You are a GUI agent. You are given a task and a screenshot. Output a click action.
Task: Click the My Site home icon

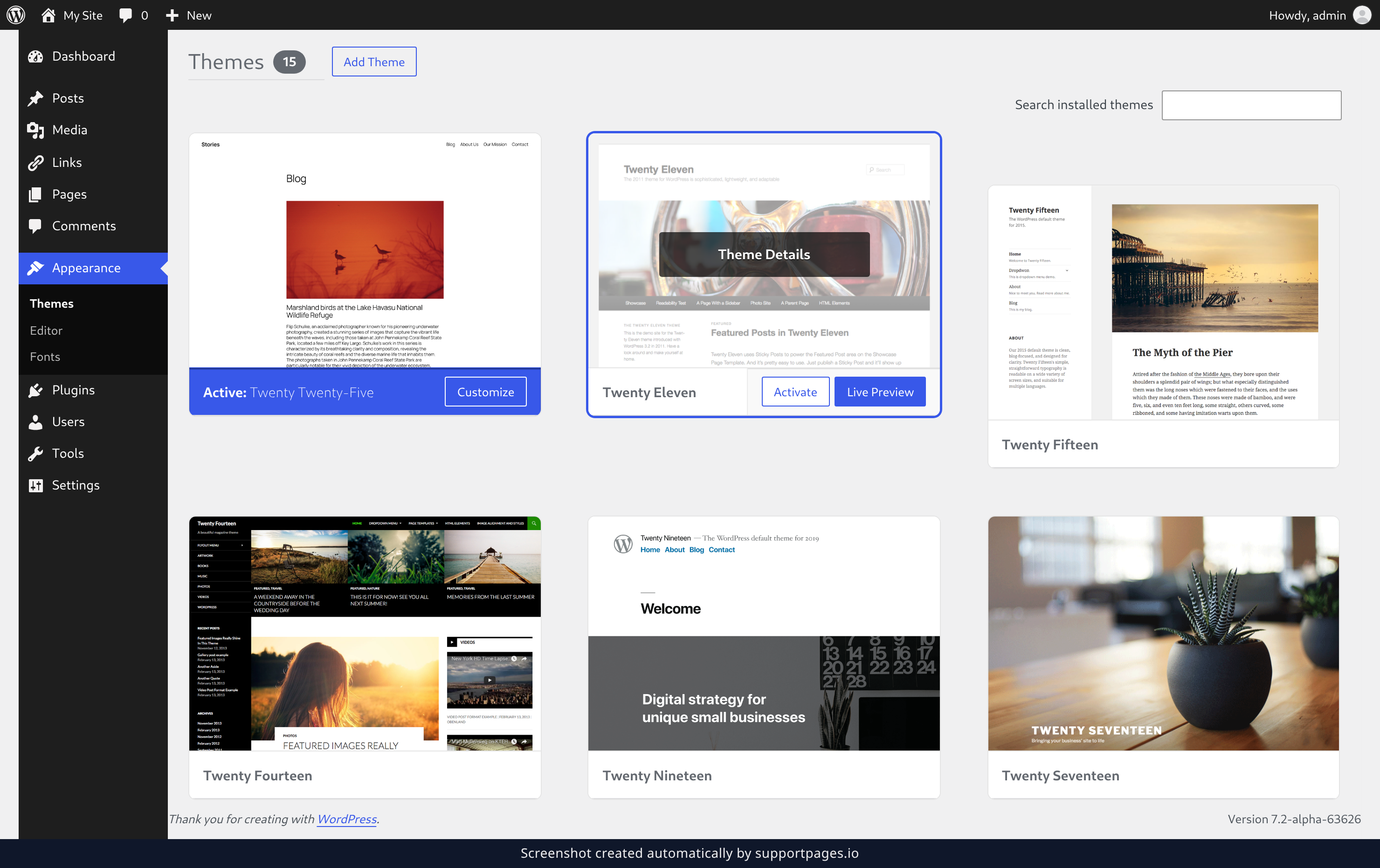click(x=48, y=15)
